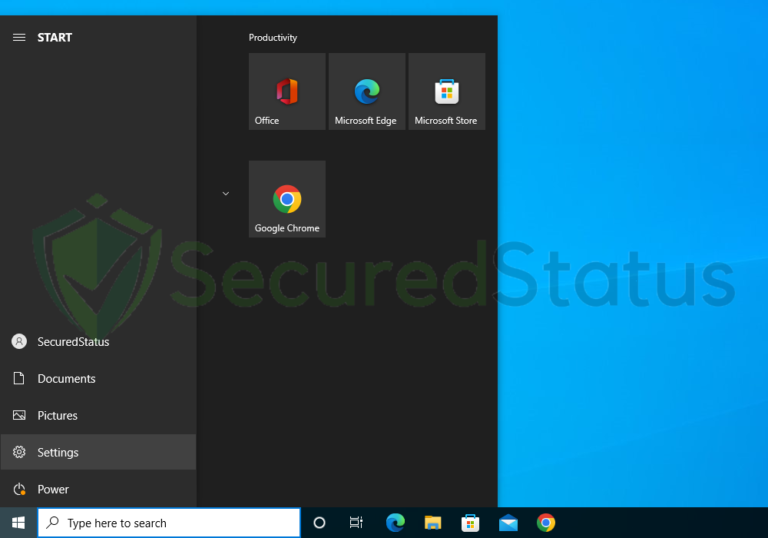Select the Productivity group header

pos(273,38)
